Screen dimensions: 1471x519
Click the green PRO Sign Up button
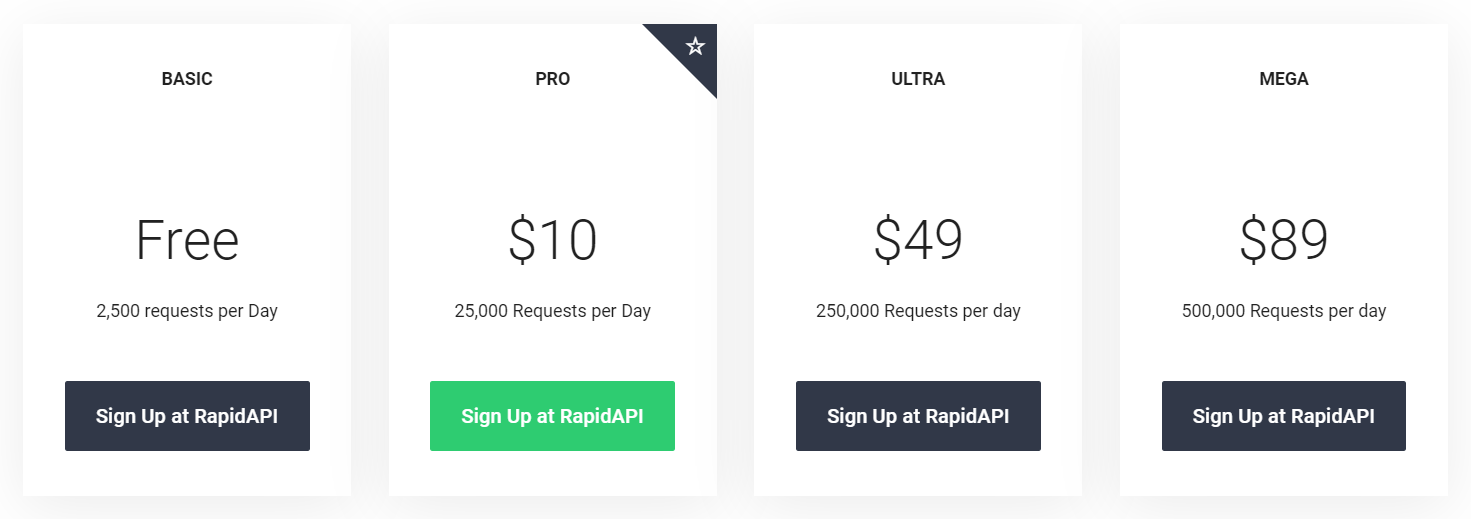(x=552, y=416)
